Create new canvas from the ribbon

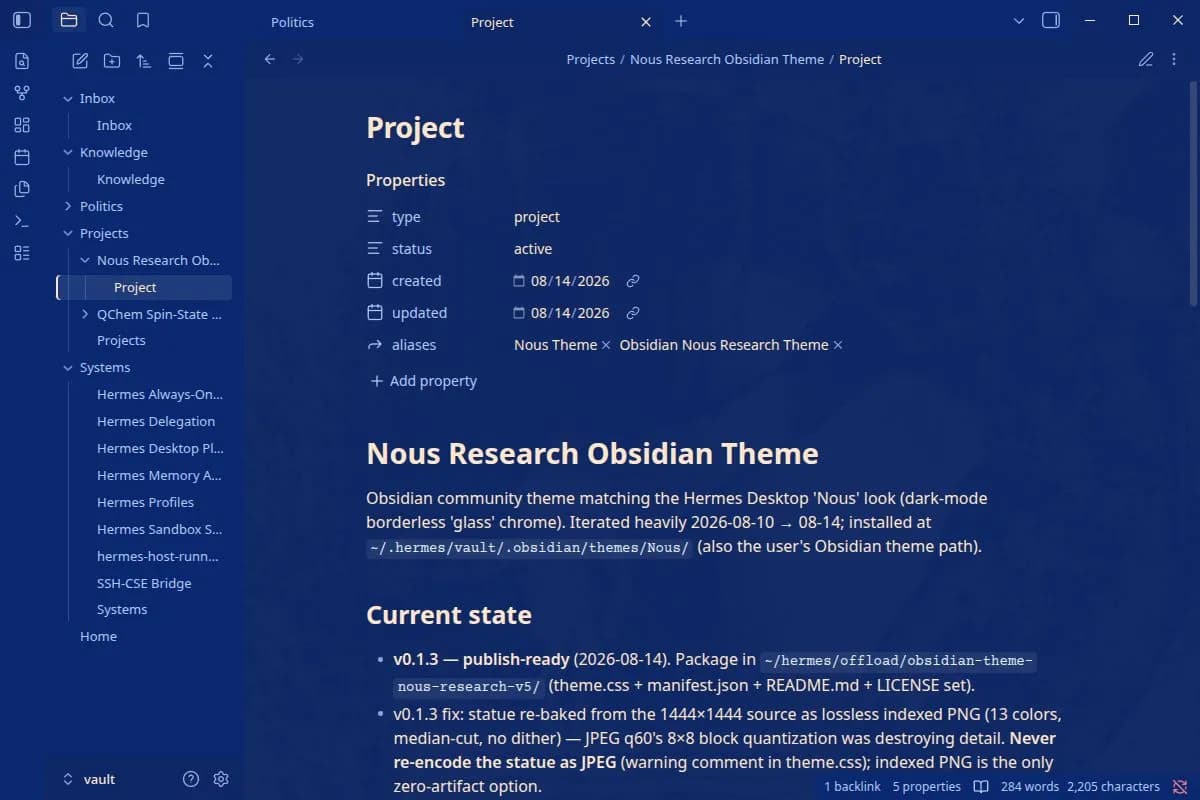coord(22,125)
